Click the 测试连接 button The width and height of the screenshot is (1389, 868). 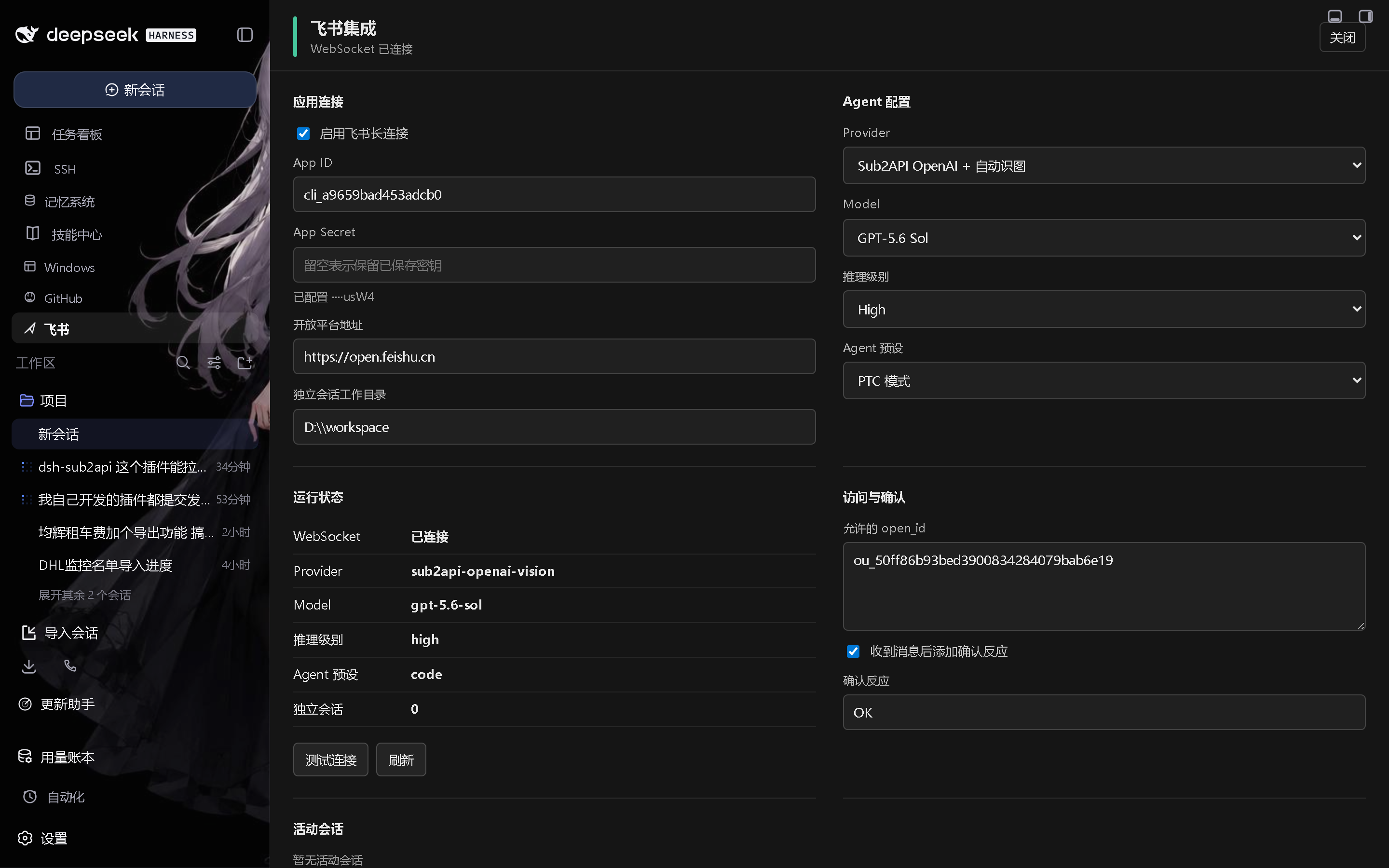click(330, 759)
